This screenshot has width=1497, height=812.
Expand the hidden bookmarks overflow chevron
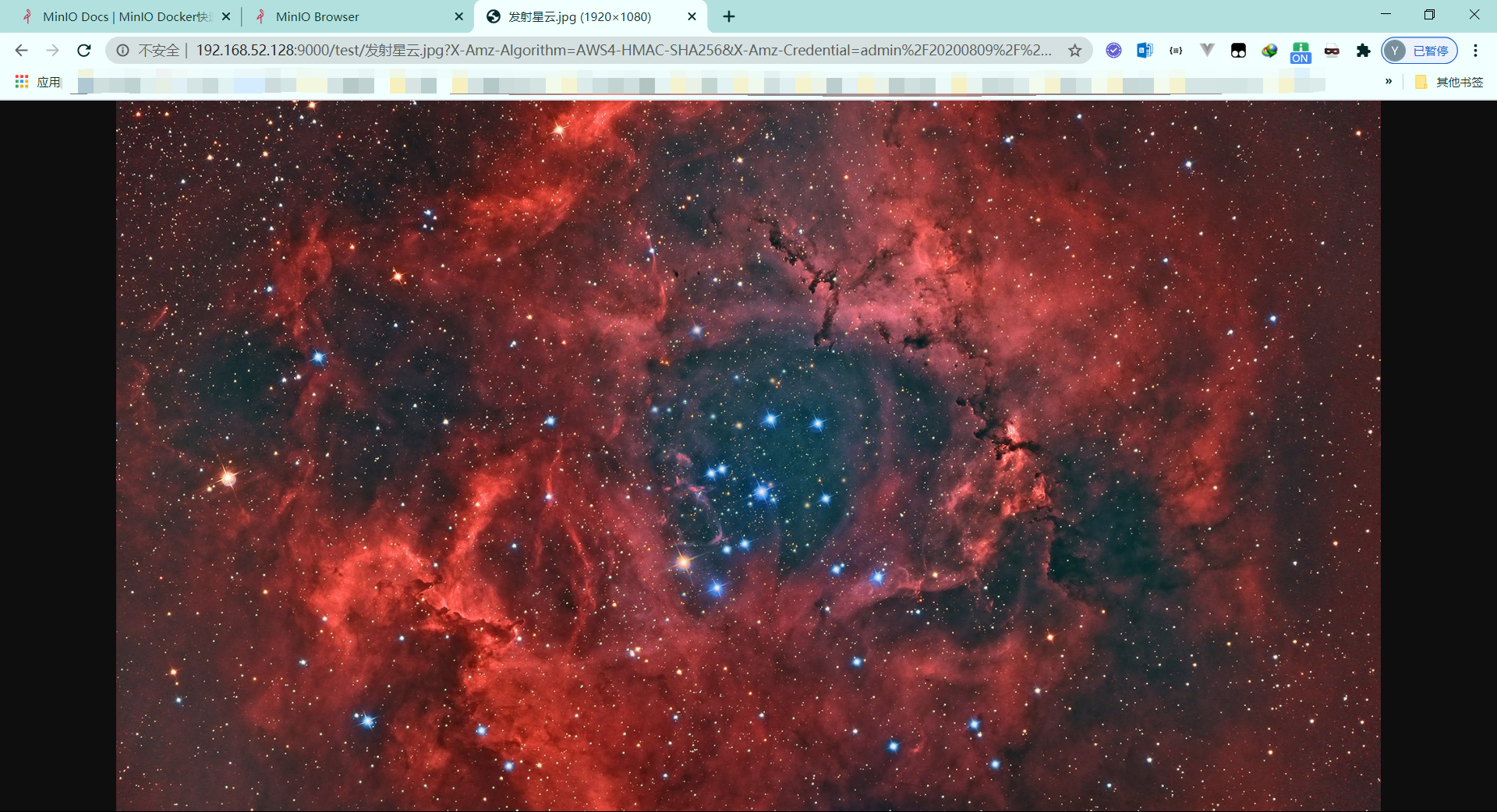tap(1389, 82)
